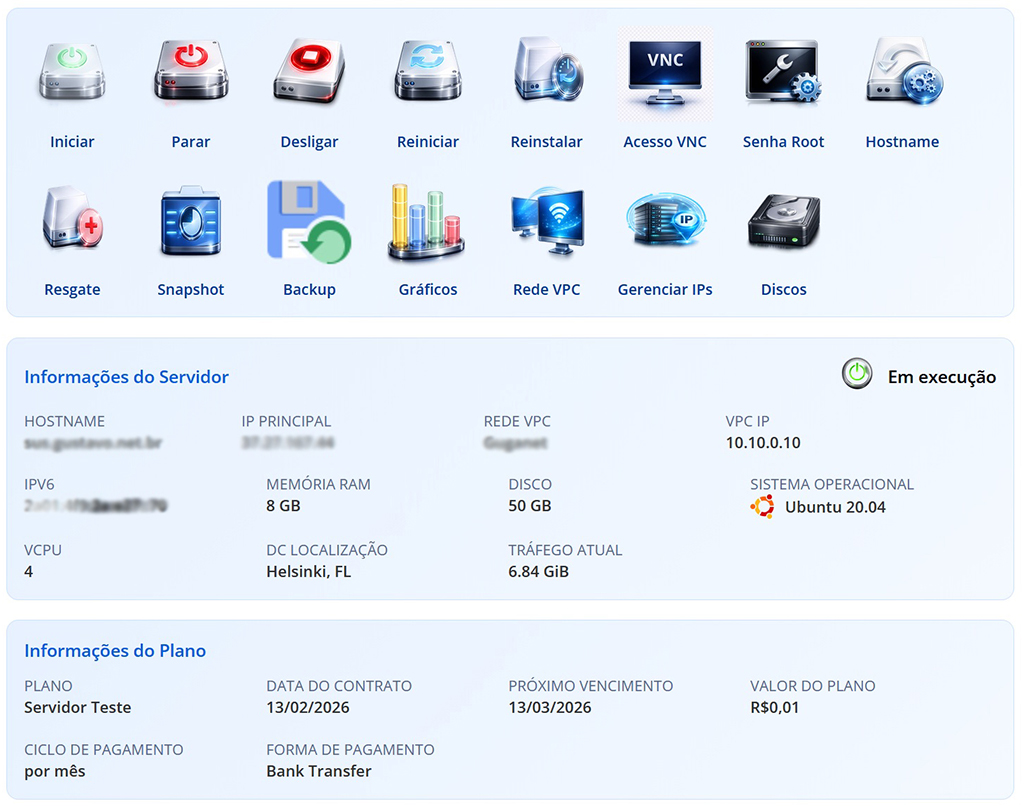View the Gráficos chart icon
1024x806 pixels.
(x=427, y=221)
